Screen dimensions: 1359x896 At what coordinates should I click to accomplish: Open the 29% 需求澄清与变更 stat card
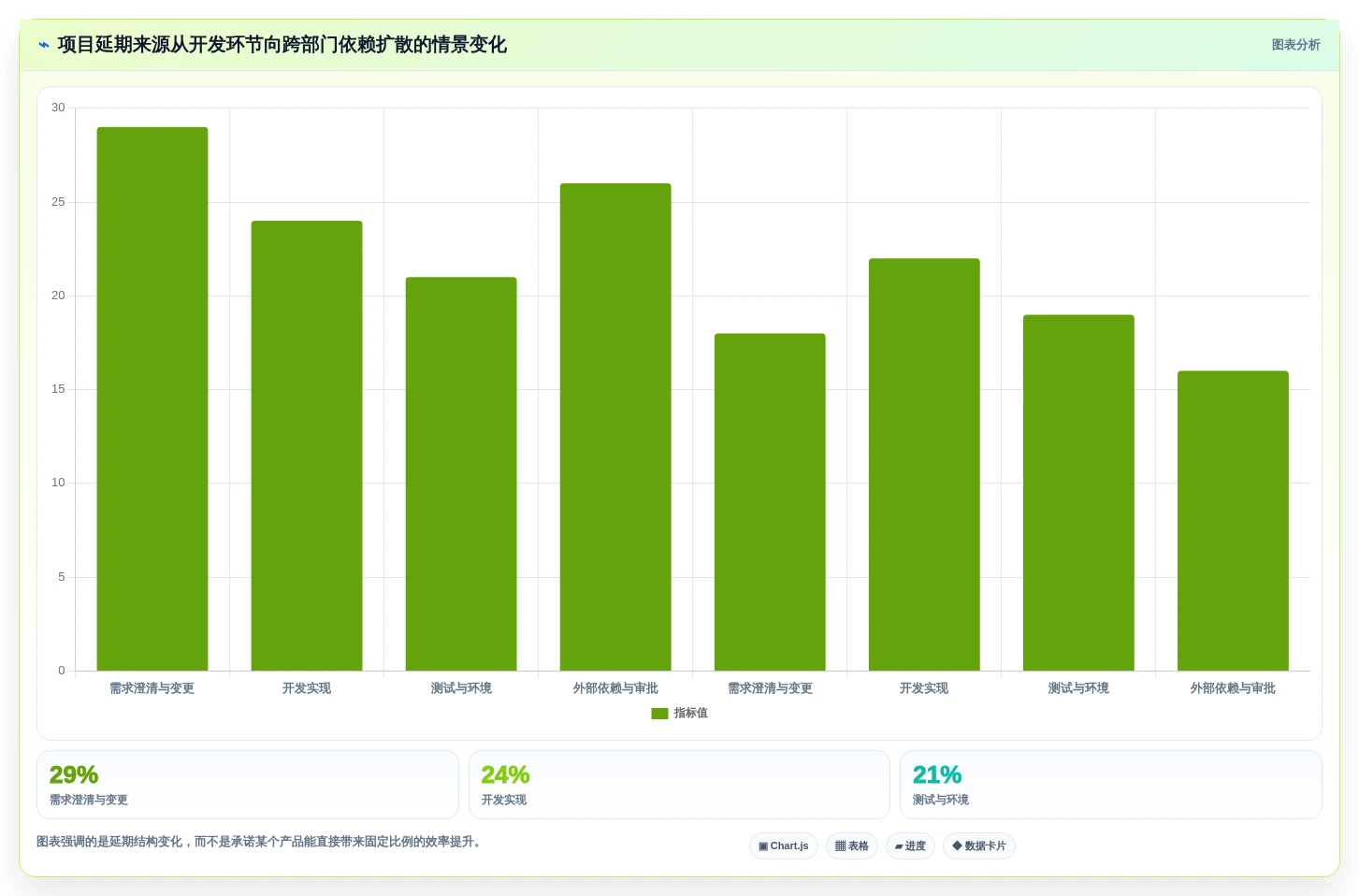(248, 785)
